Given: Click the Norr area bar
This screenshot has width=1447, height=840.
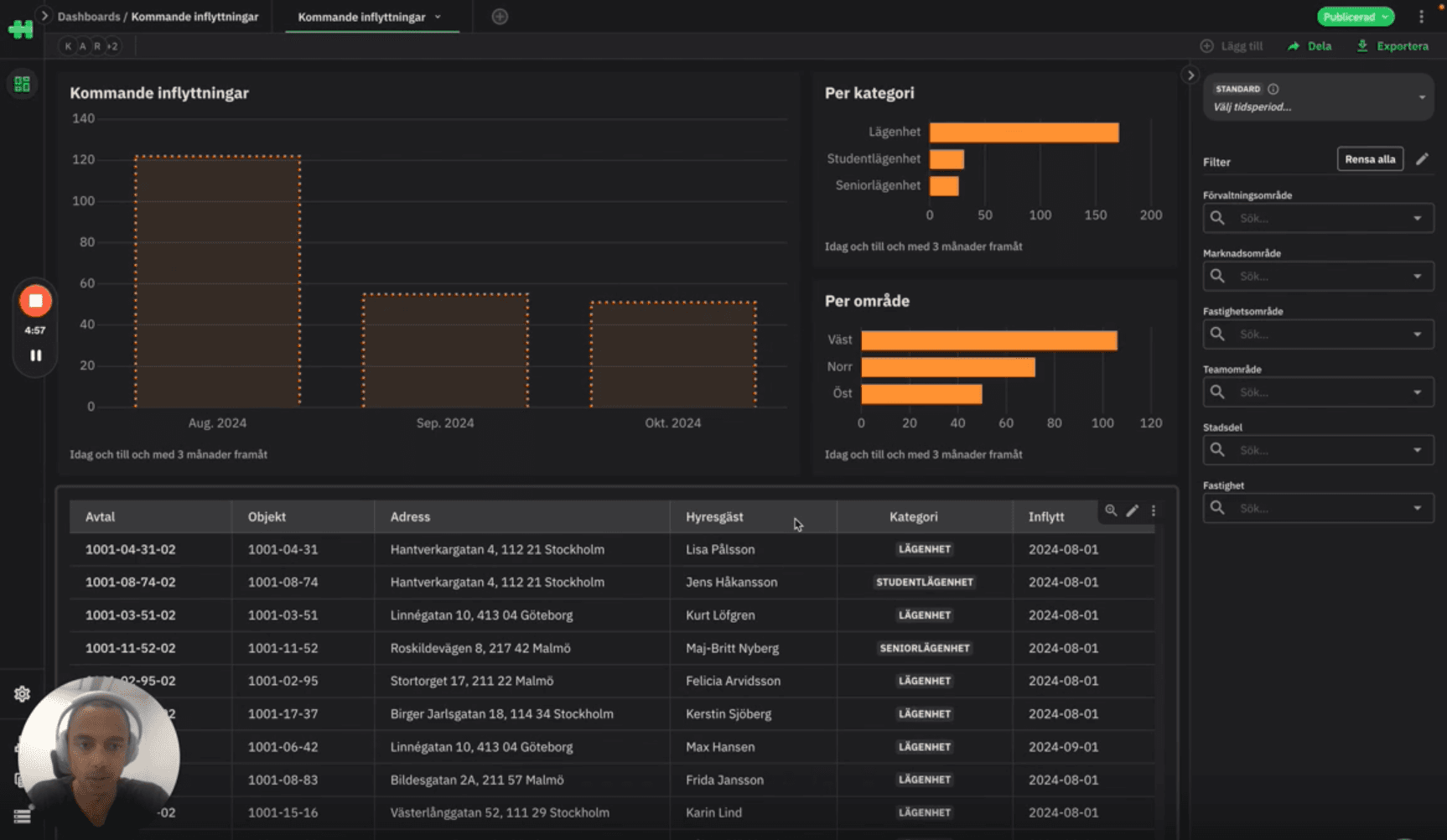Looking at the screenshot, I should tap(948, 367).
